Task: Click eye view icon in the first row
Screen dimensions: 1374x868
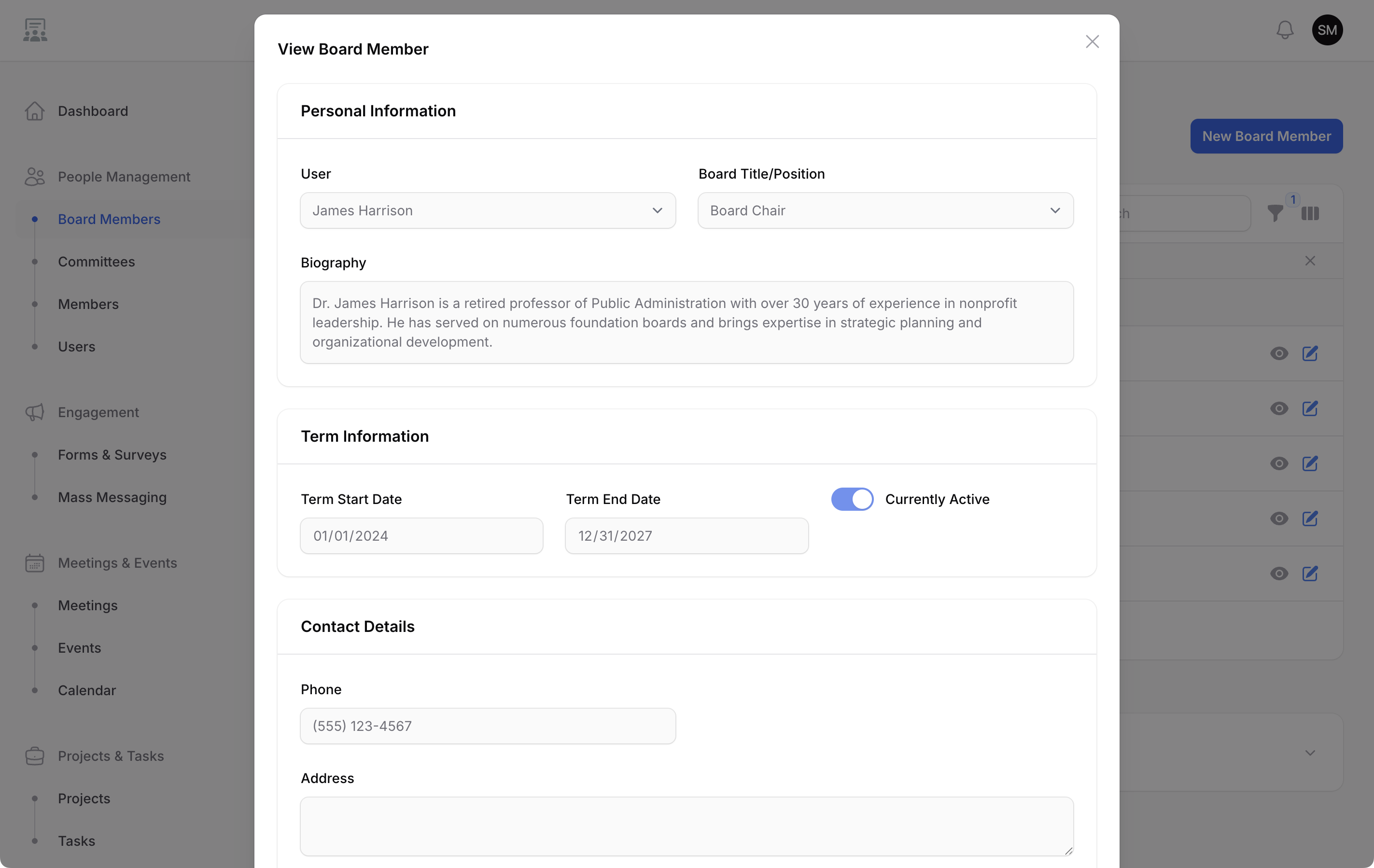Action: (x=1279, y=353)
